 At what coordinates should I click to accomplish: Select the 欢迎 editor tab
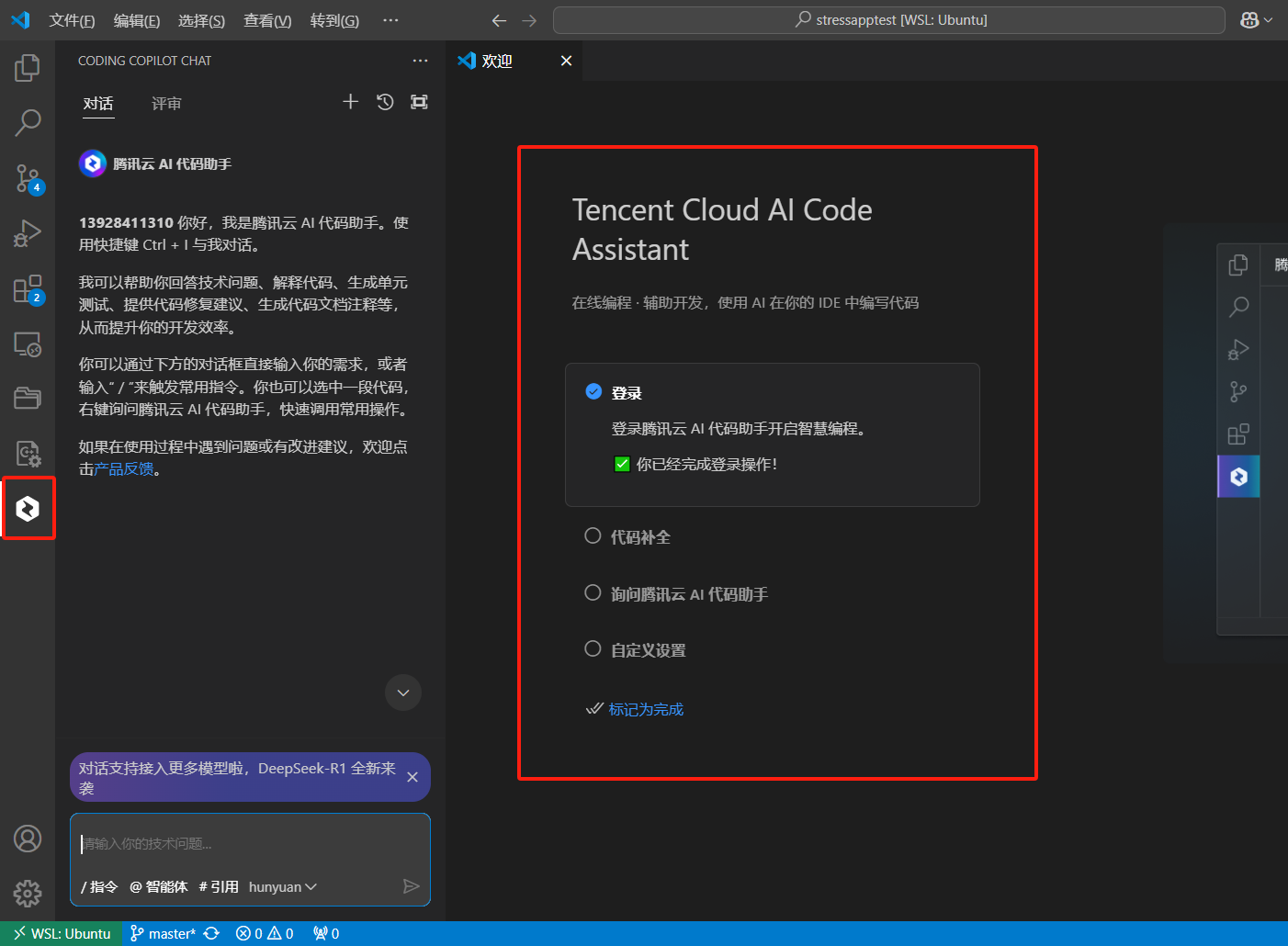tap(514, 61)
